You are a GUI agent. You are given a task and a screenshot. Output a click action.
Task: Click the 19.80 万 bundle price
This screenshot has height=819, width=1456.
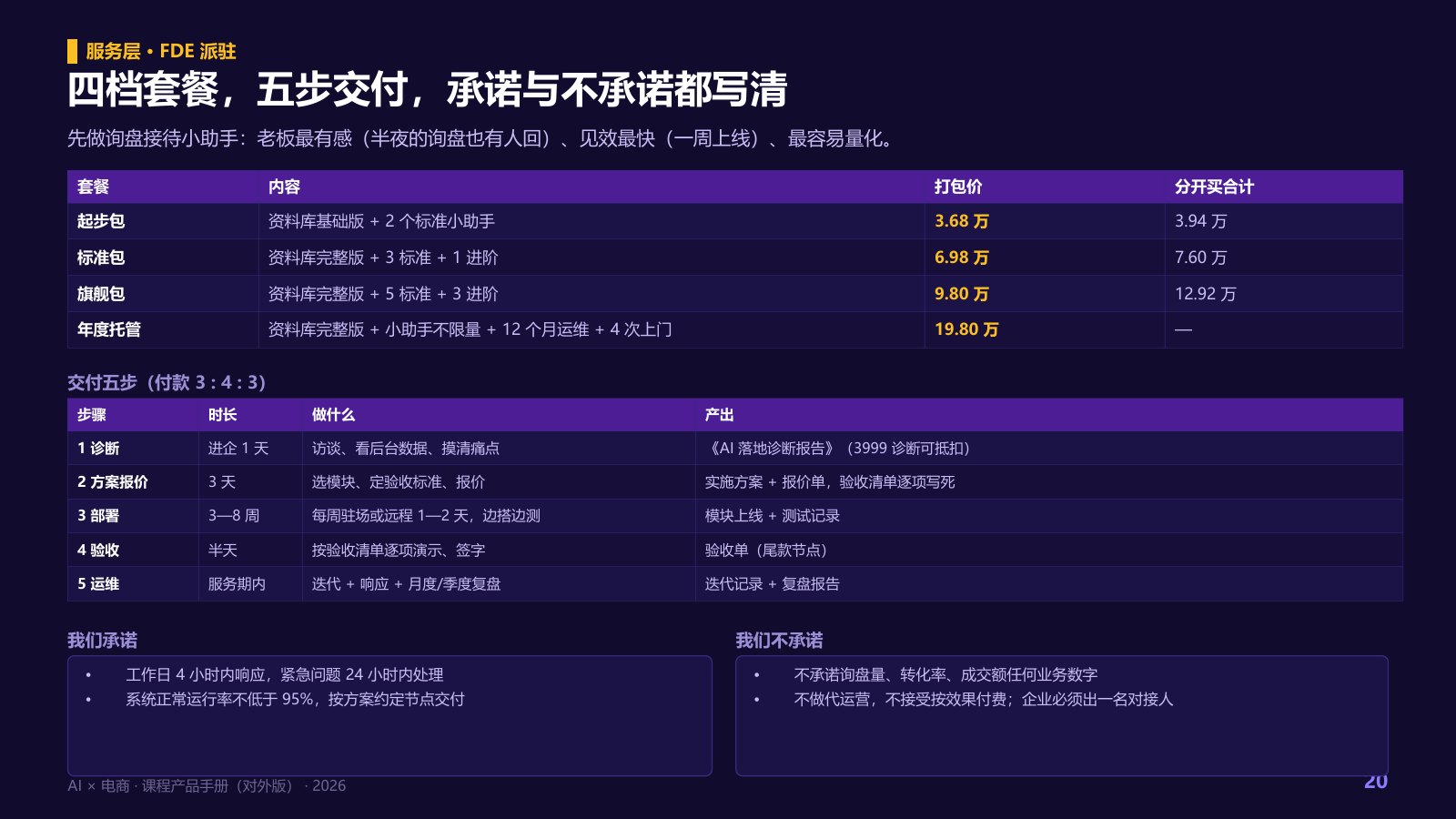966,329
